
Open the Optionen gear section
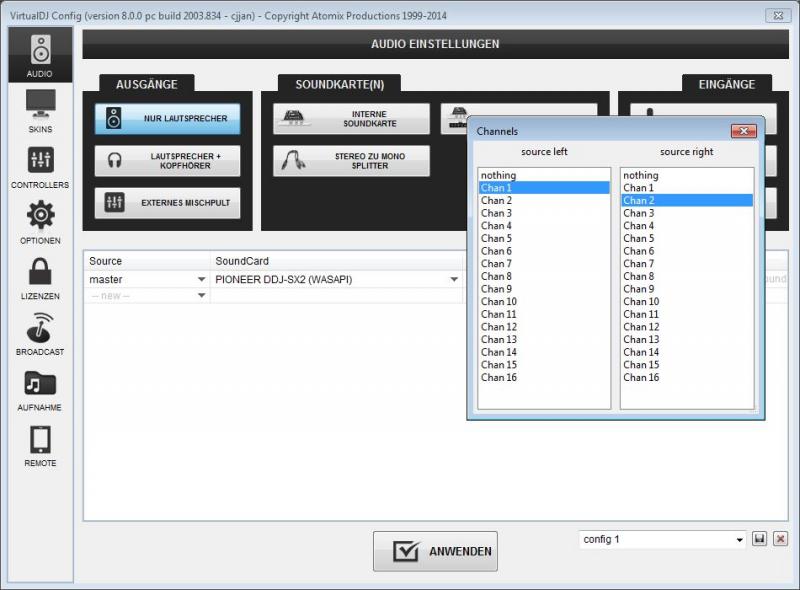(x=40, y=222)
